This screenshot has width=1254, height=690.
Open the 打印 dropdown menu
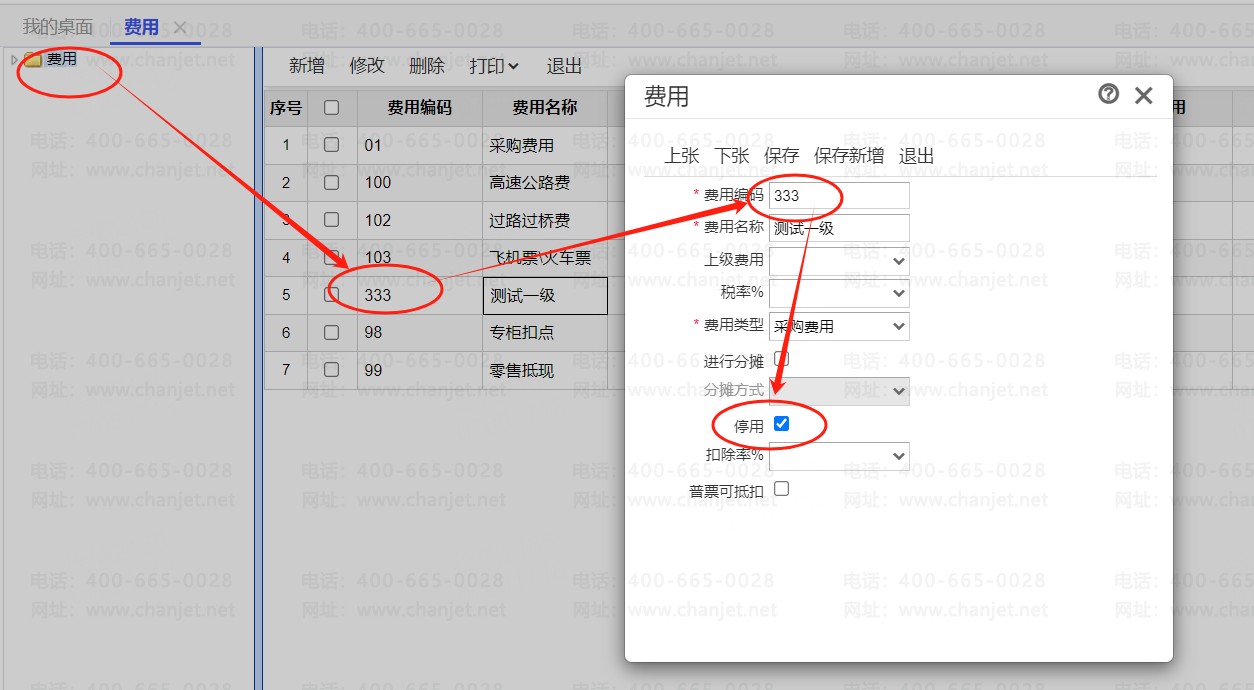494,66
